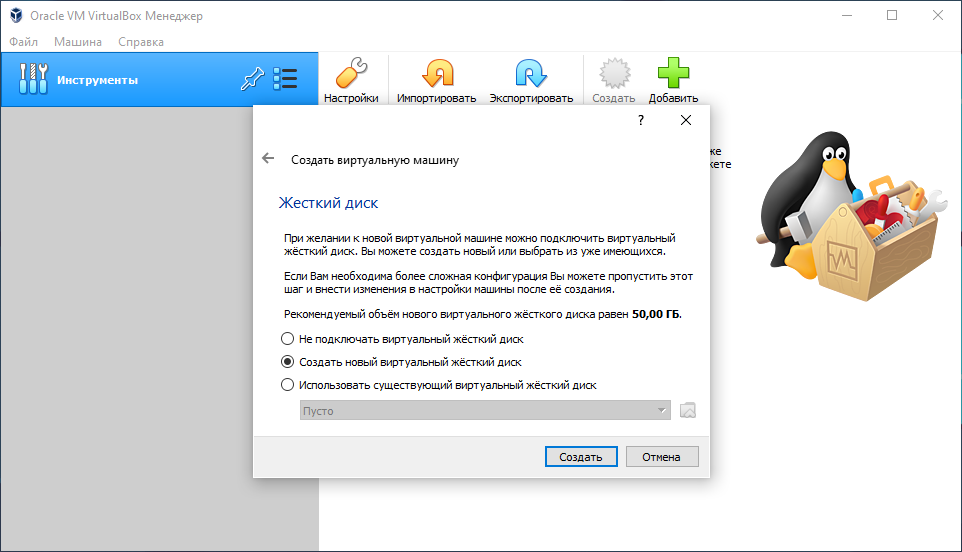Screen dimensions: 962x552
Task: Open the Машина menu
Action: 78,42
